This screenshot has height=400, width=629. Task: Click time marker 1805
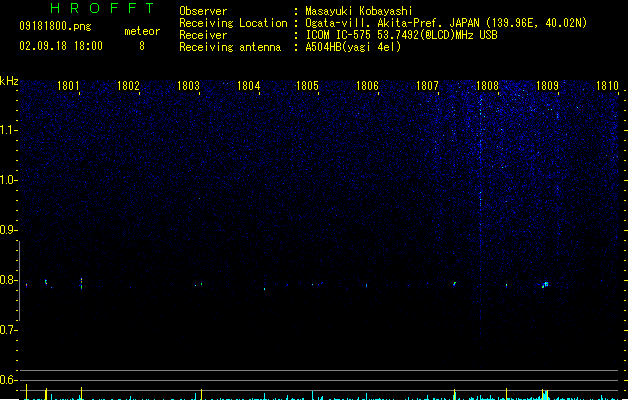pos(307,86)
